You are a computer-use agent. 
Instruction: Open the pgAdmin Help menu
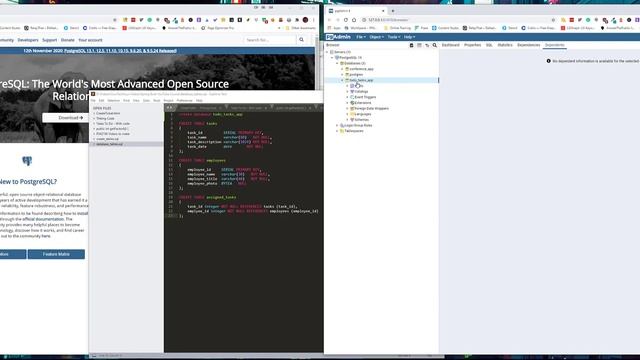409,37
